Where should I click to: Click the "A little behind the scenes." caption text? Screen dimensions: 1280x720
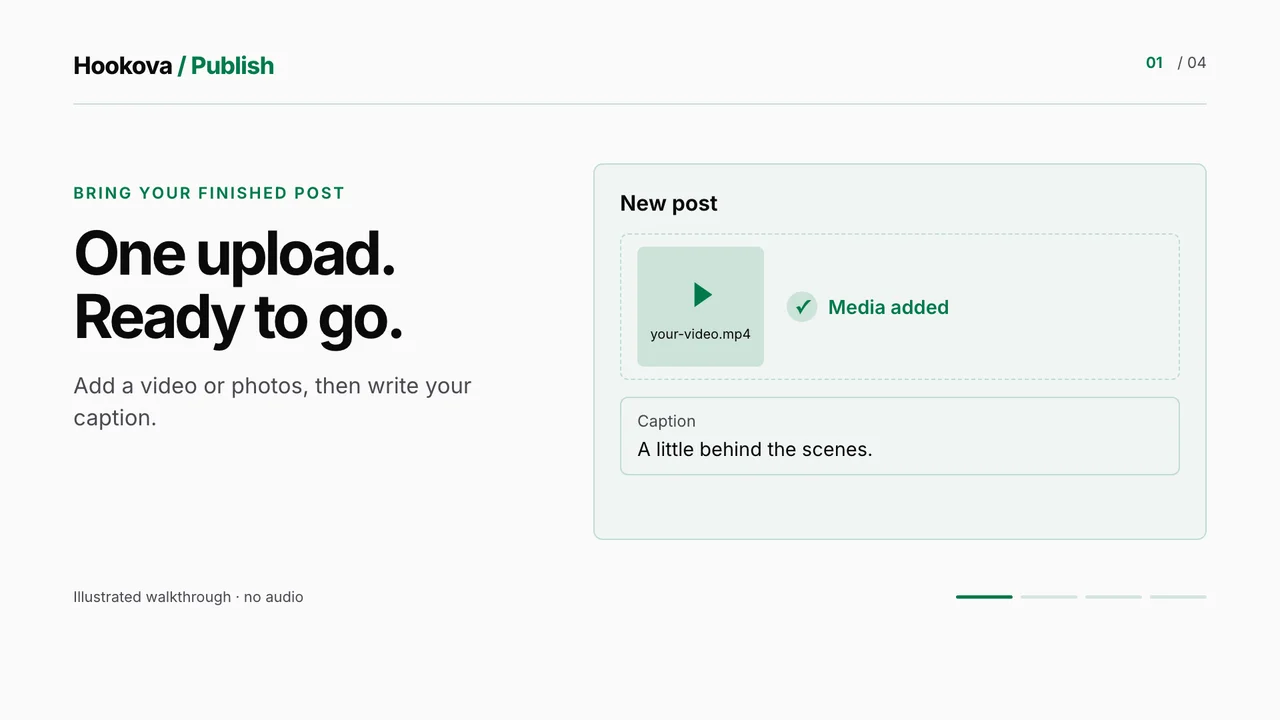pos(755,450)
